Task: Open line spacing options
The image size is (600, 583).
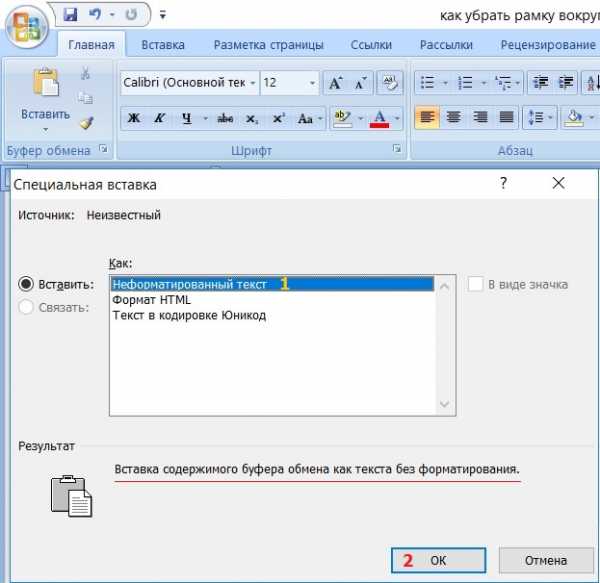Action: coord(540,117)
